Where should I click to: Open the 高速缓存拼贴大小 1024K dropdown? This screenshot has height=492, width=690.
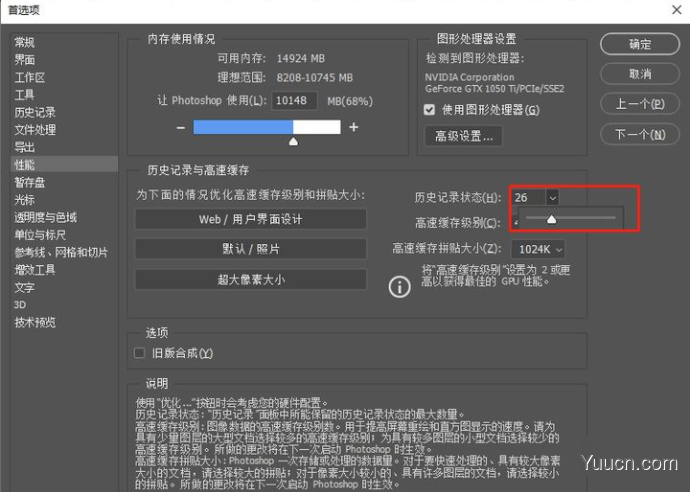538,250
